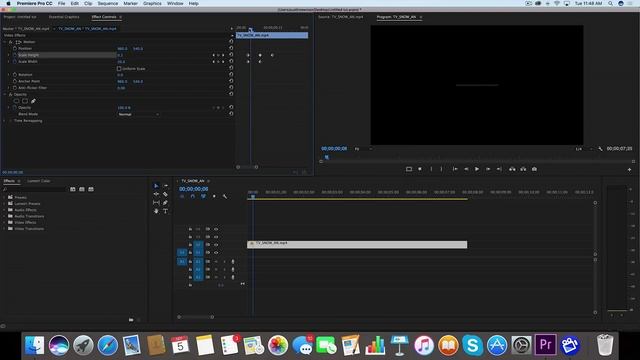Viewport: 640px width, 360px height.
Task: Select TV_SNOW clip on the timeline
Action: [x=357, y=244]
